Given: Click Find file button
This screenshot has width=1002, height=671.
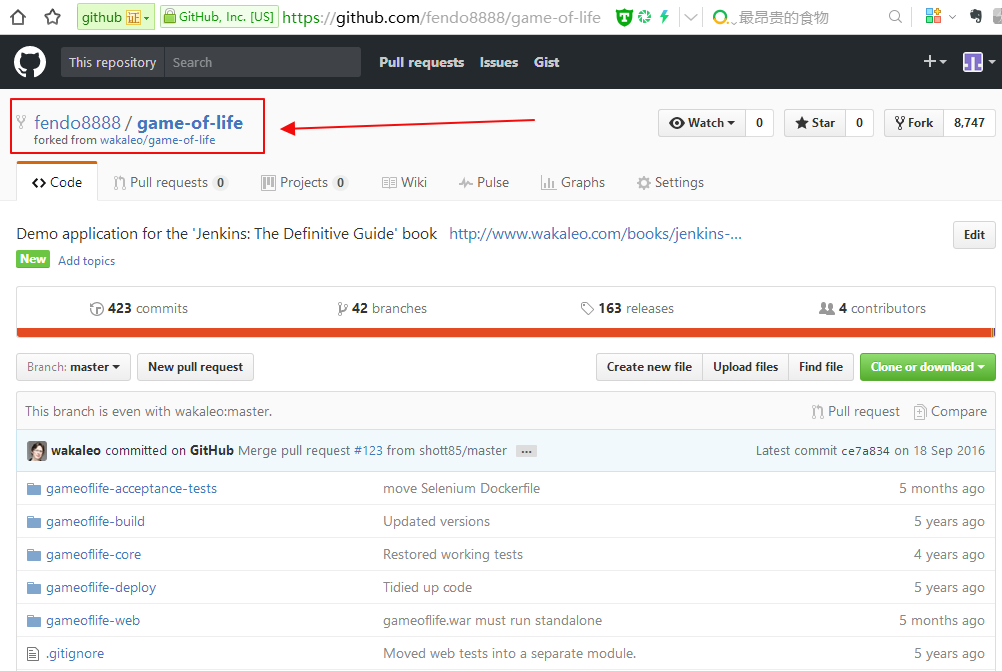Looking at the screenshot, I should pyautogui.click(x=821, y=367).
